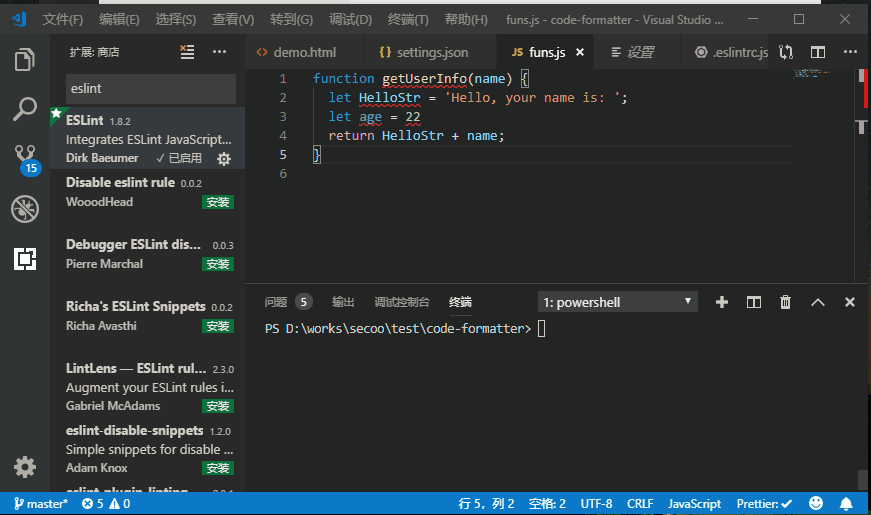Create a new terminal with plus icon
This screenshot has width=871, height=515.
(x=722, y=302)
